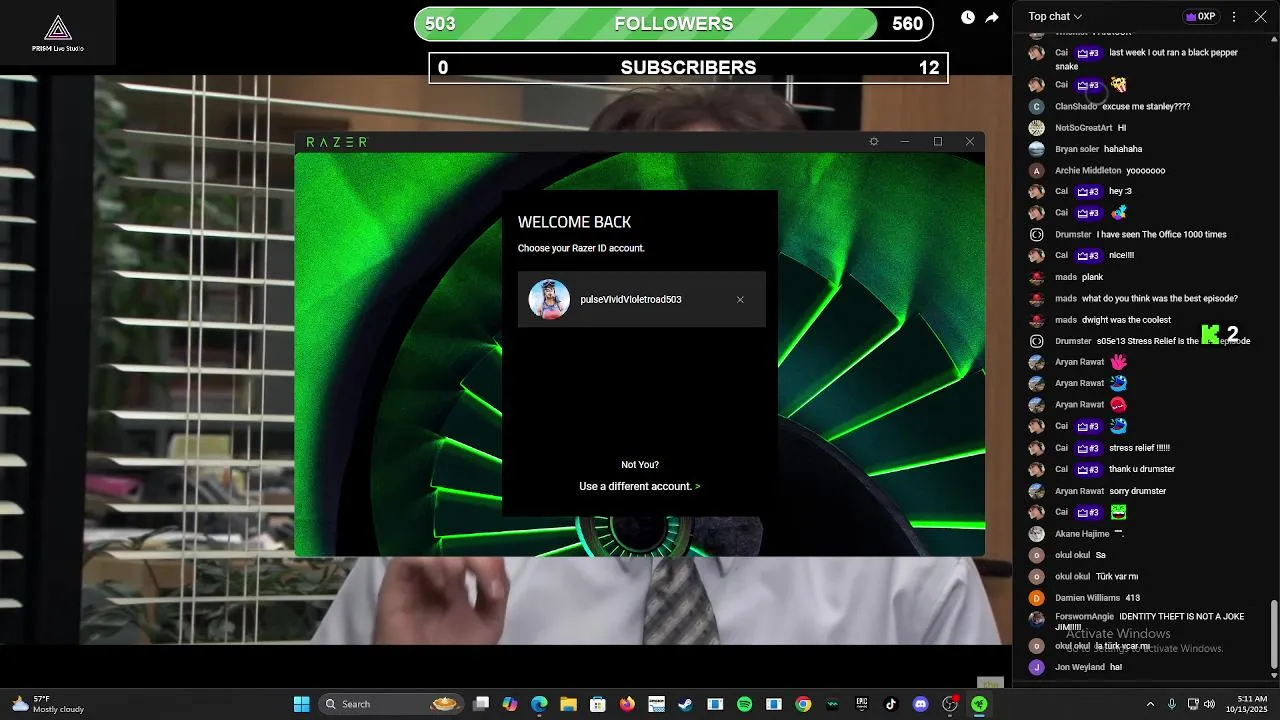Open volume control in system tray
The width and height of the screenshot is (1280, 720).
pos(1210,704)
